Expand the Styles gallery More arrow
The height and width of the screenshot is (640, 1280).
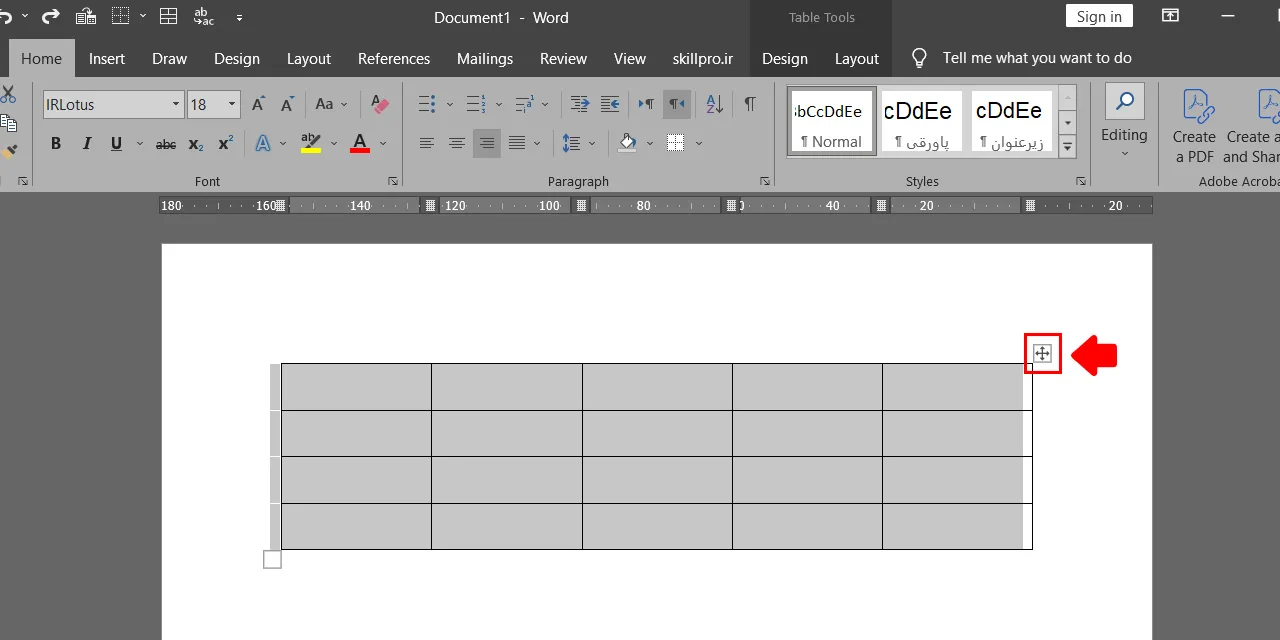point(1067,146)
